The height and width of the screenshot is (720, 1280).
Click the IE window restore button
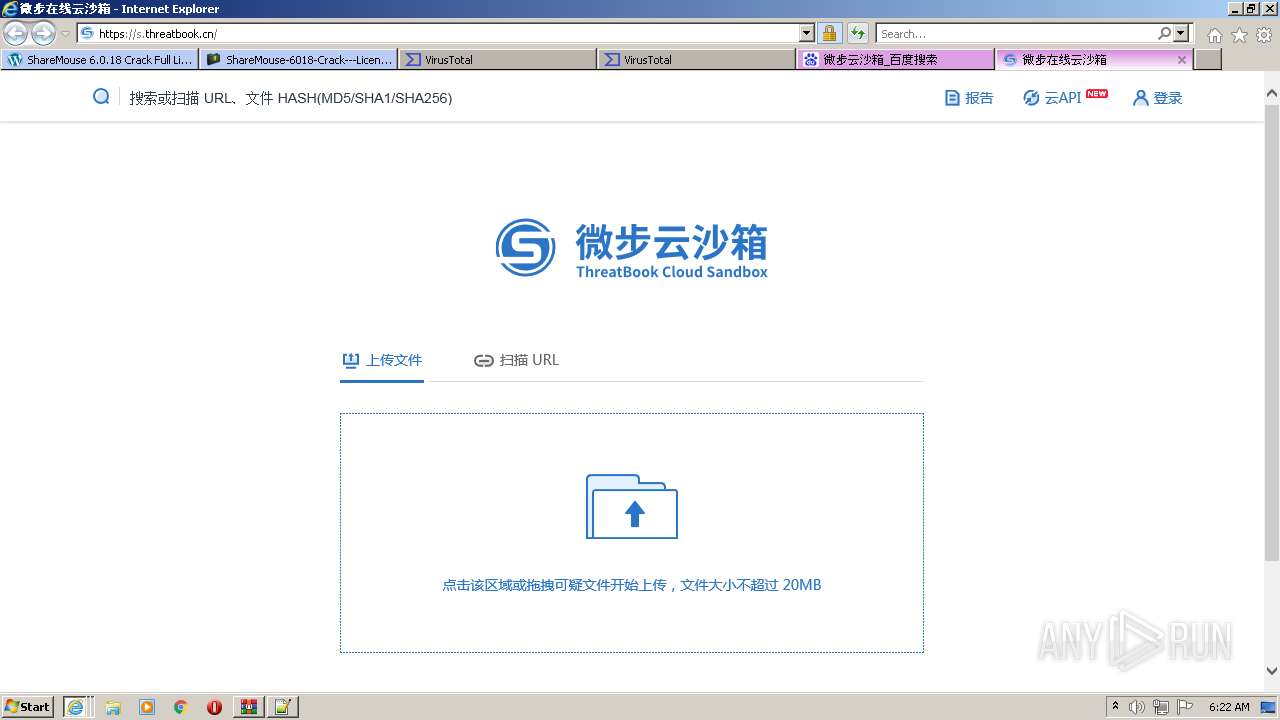(x=1250, y=8)
